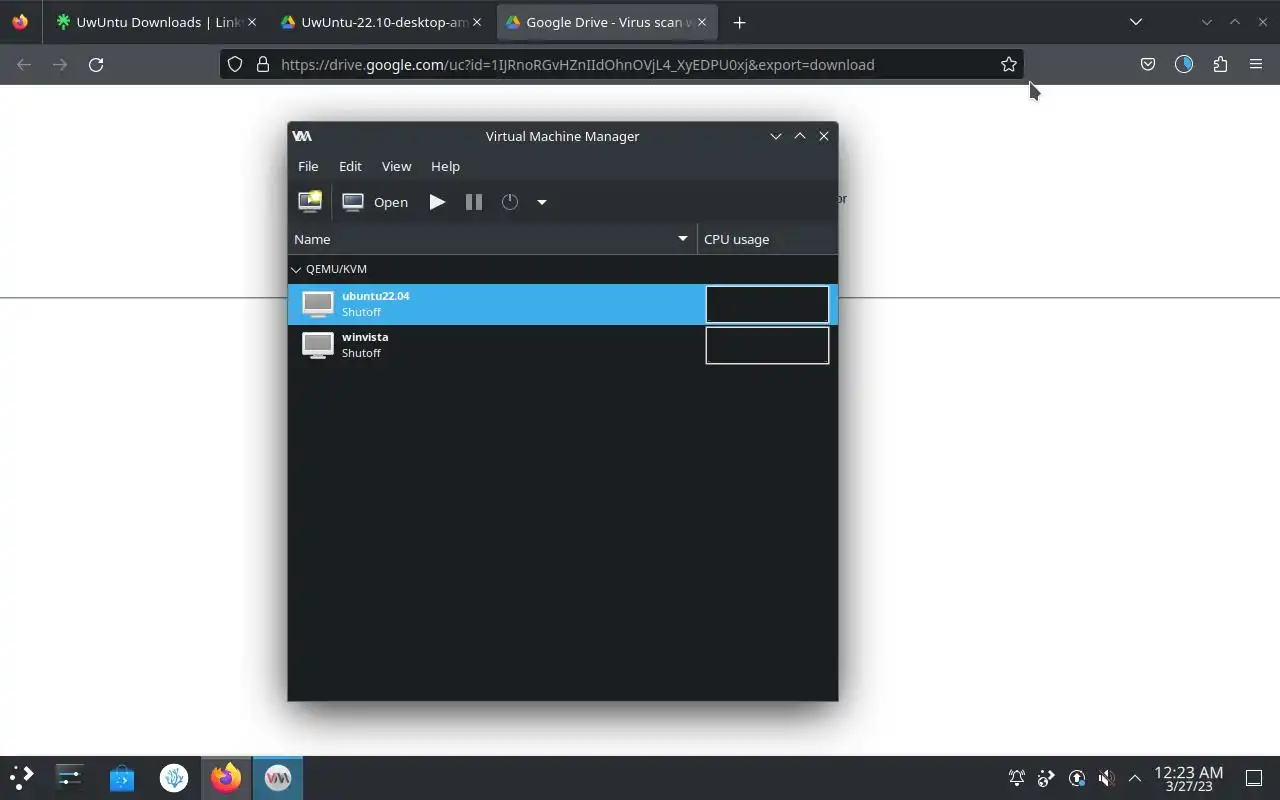Screen dimensions: 1280x800
Task: Click the Firefox taskbar icon
Action: (226, 777)
